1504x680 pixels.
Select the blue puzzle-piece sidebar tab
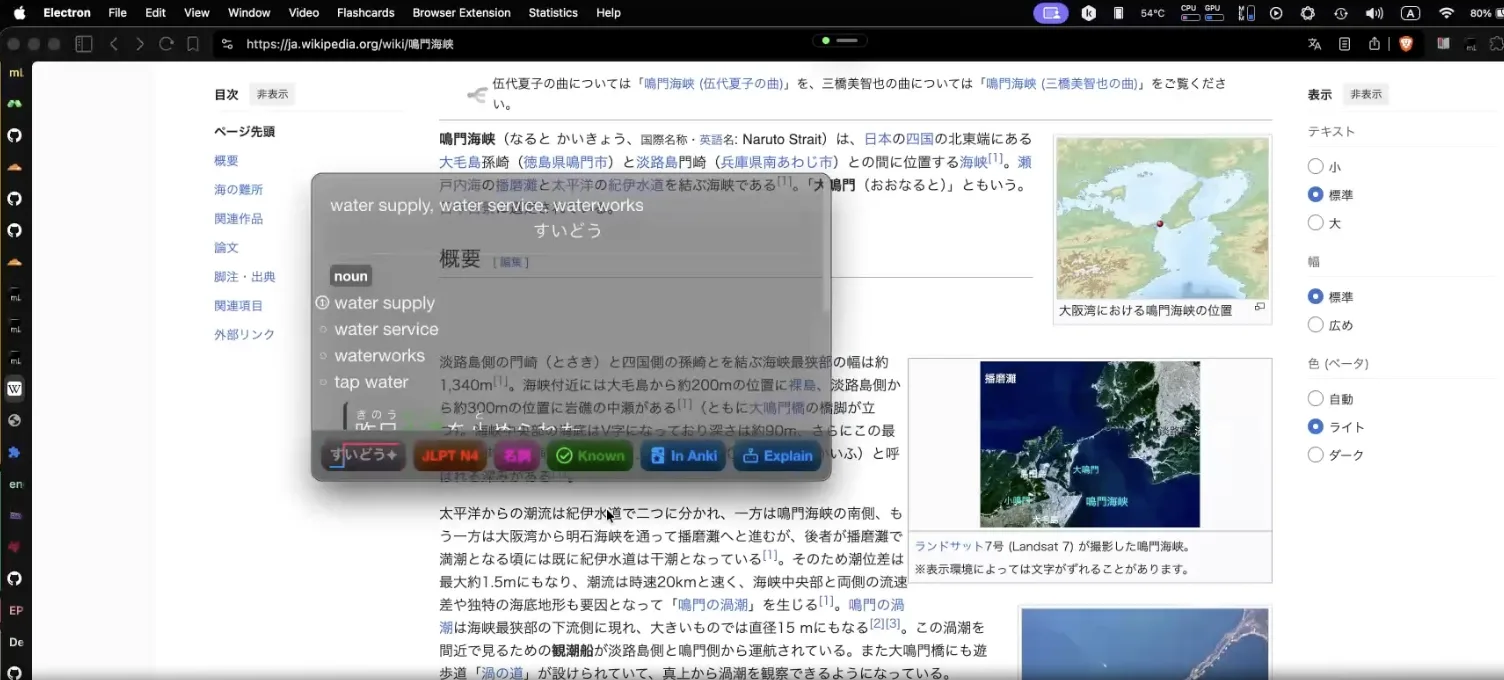point(15,452)
